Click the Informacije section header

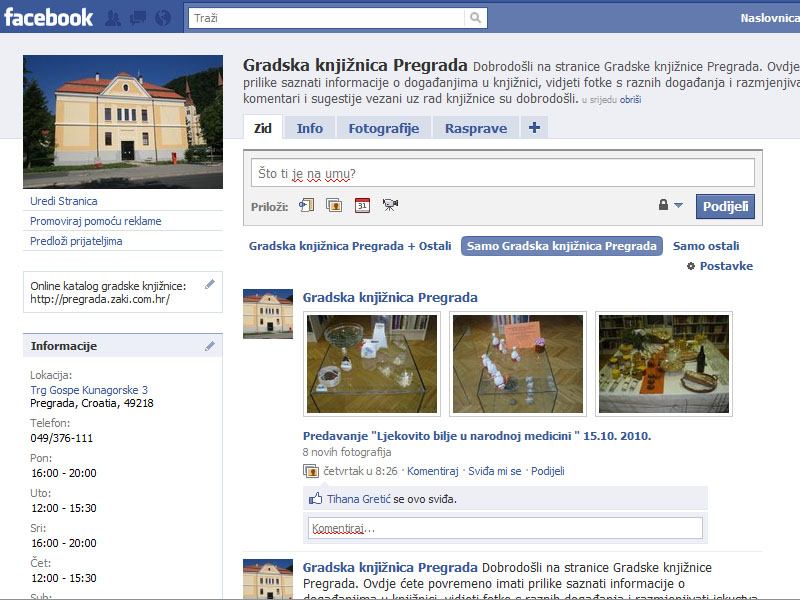[x=123, y=346]
